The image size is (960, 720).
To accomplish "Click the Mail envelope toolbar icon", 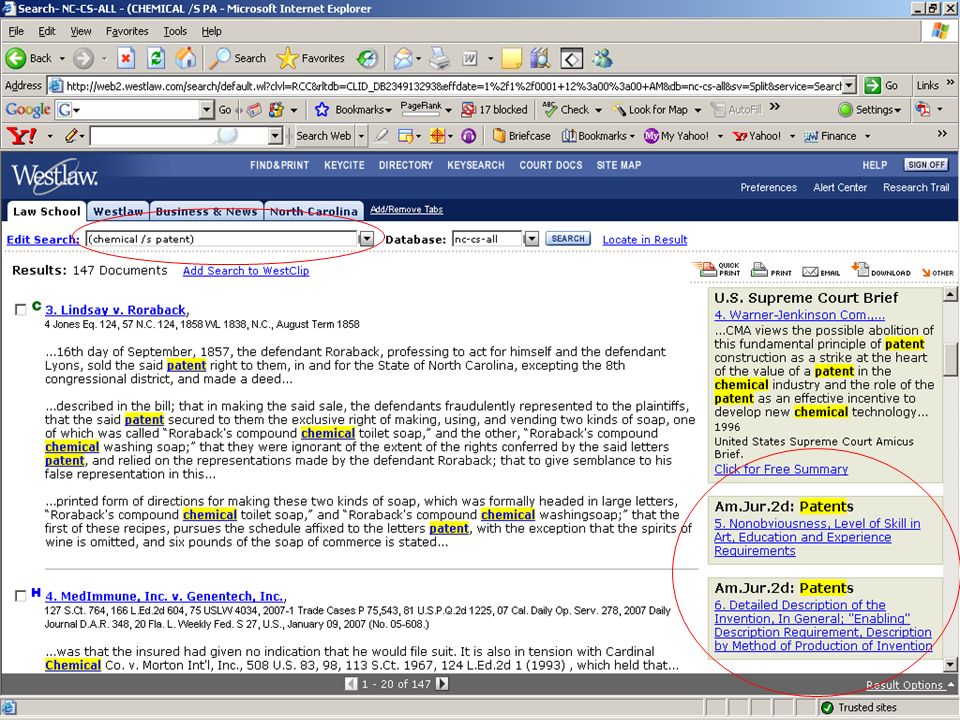I will coord(403,59).
